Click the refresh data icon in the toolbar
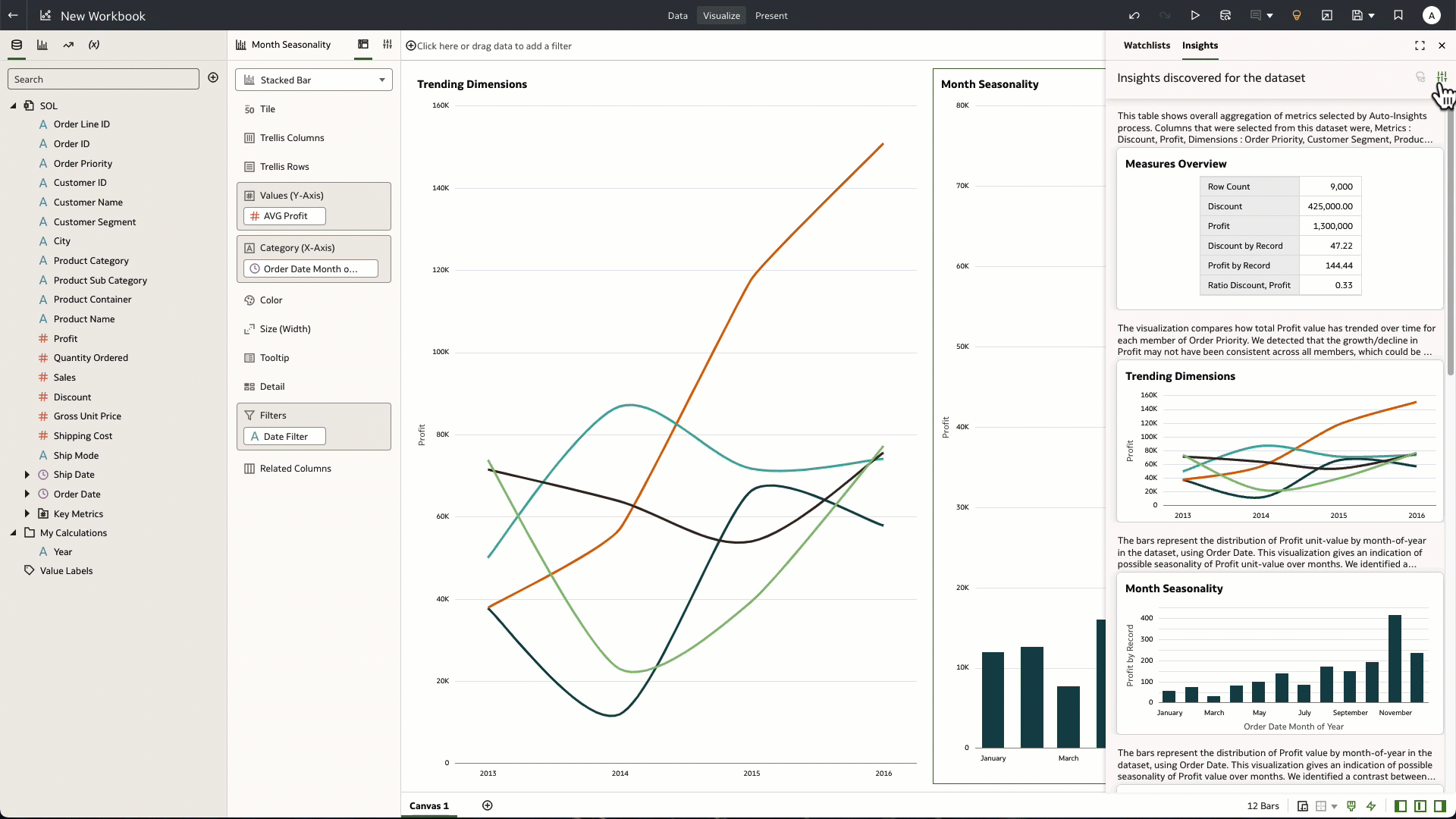1456x819 pixels. click(1225, 15)
